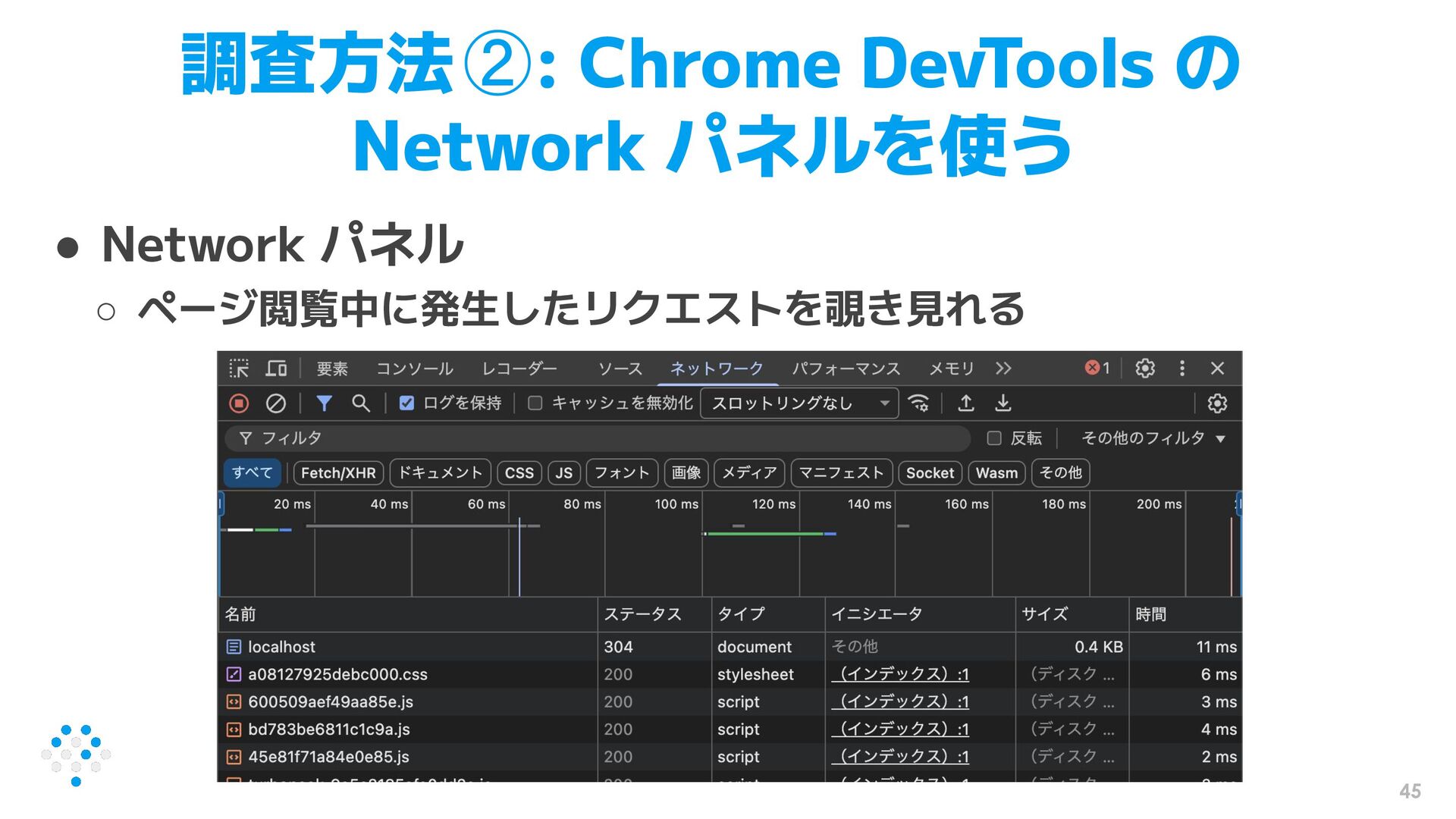Select the Fetch/XHR filter button
The image size is (1456, 819).
(x=338, y=473)
